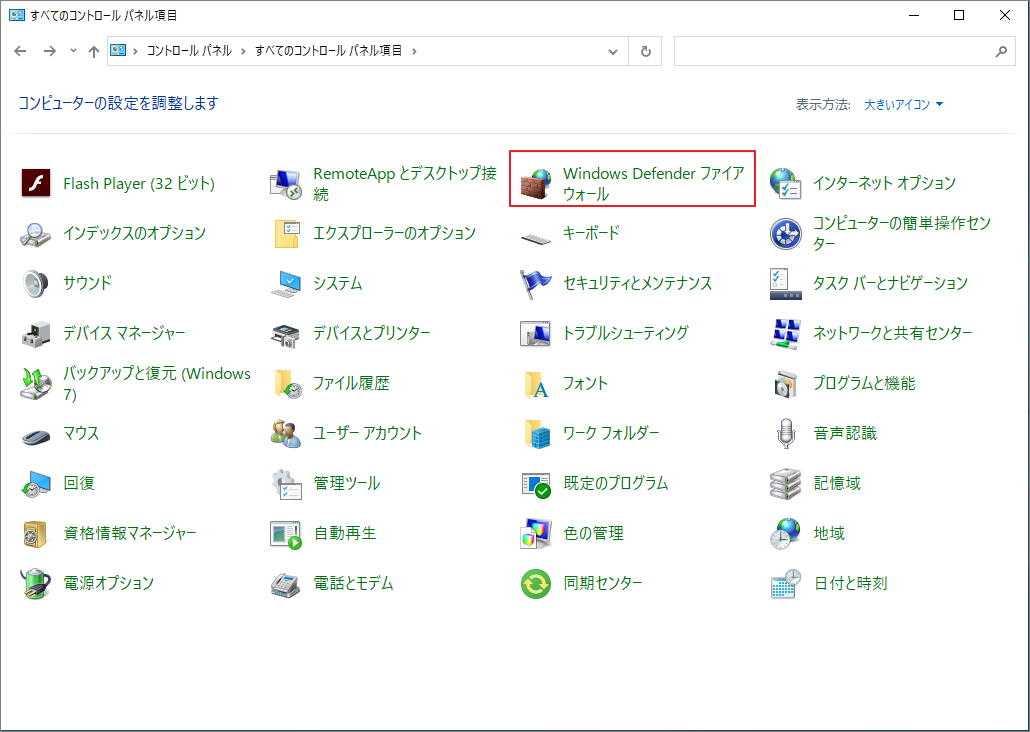Click the 色の管理 color monitor icon
1030x732 pixels.
click(x=536, y=533)
